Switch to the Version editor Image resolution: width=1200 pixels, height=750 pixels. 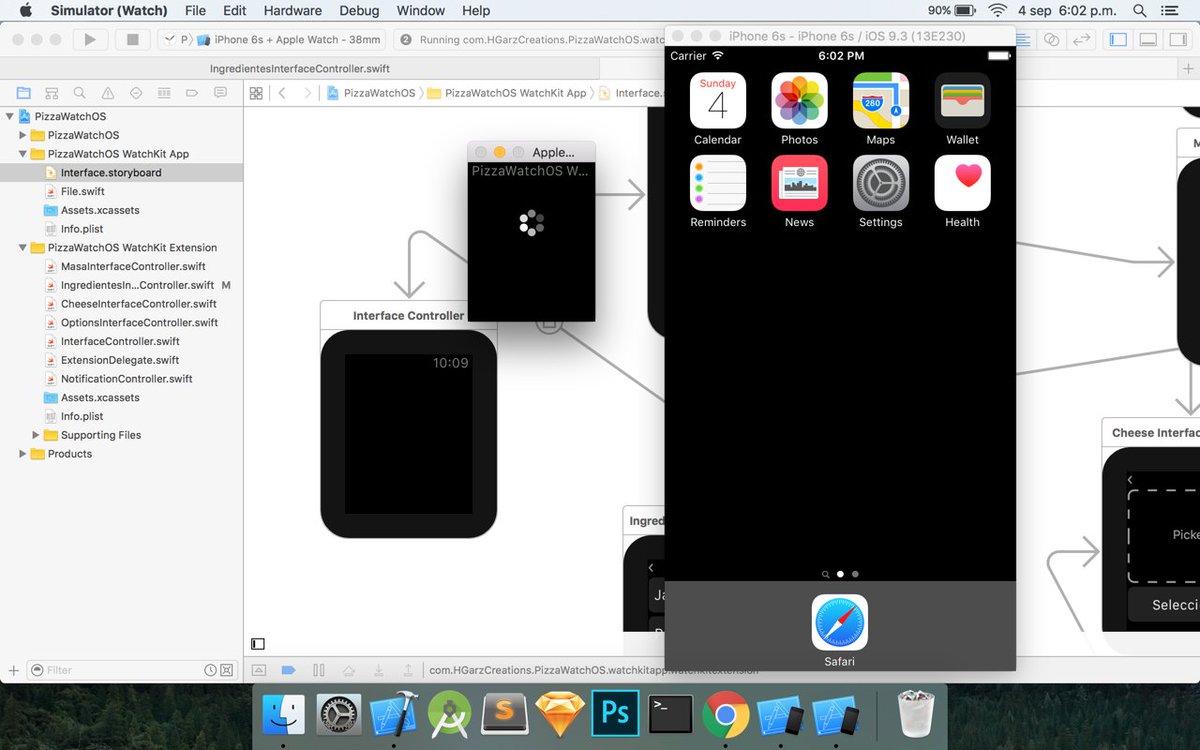click(1081, 40)
